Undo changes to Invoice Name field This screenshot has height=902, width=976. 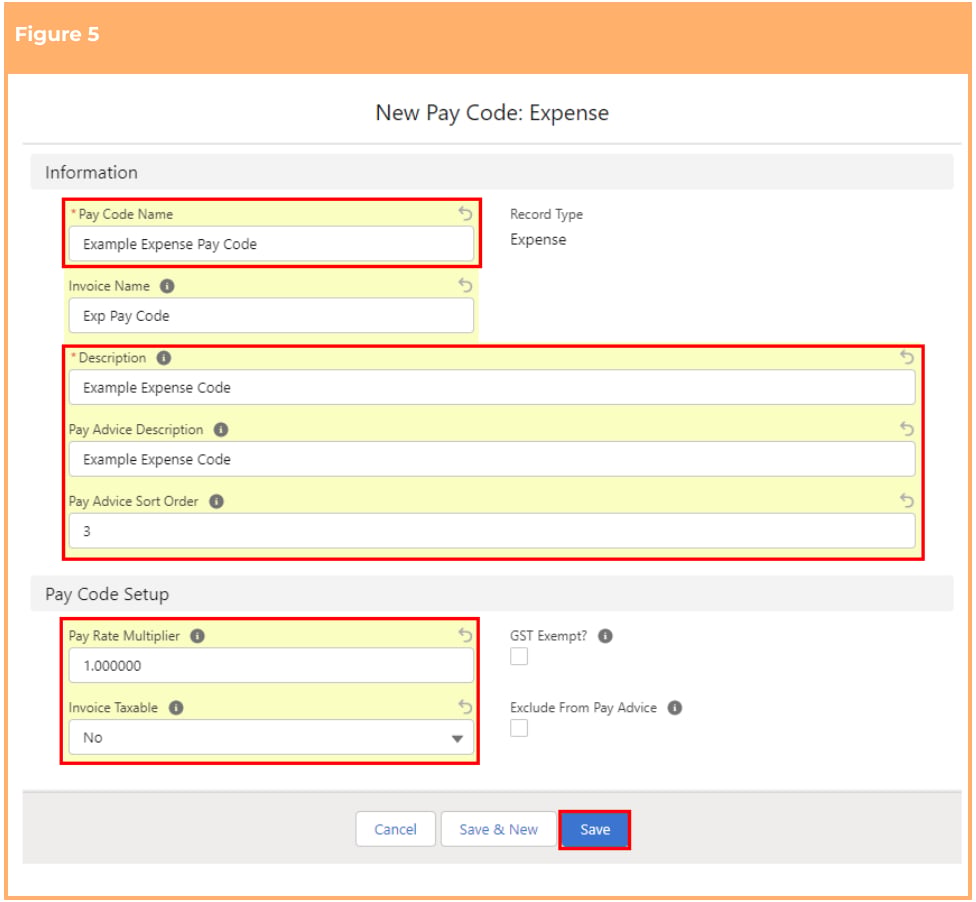tap(465, 285)
